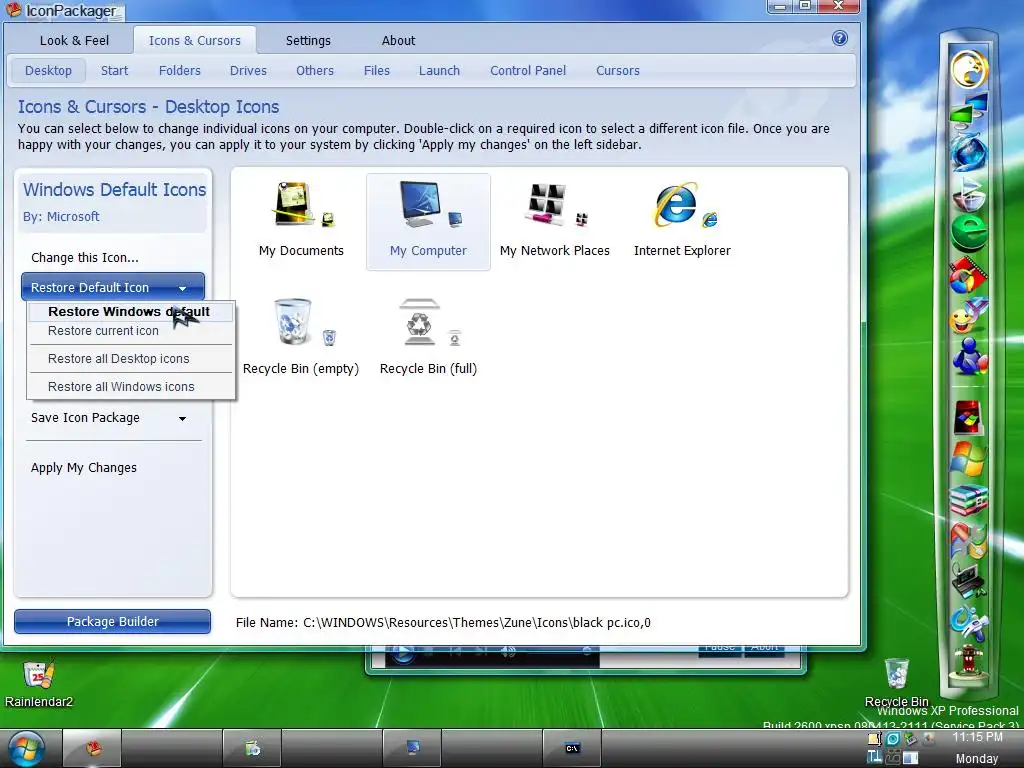The width and height of the screenshot is (1024, 768).
Task: Open the Windows Start orb
Action: [26, 748]
